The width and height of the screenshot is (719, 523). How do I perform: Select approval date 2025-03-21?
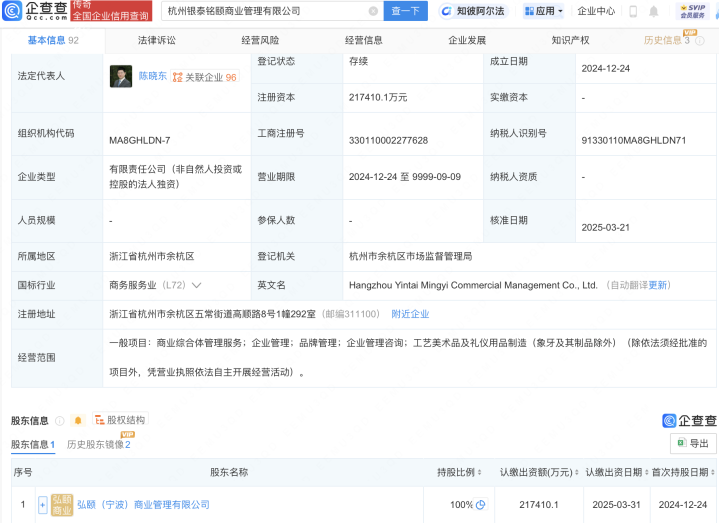[x=605, y=227]
